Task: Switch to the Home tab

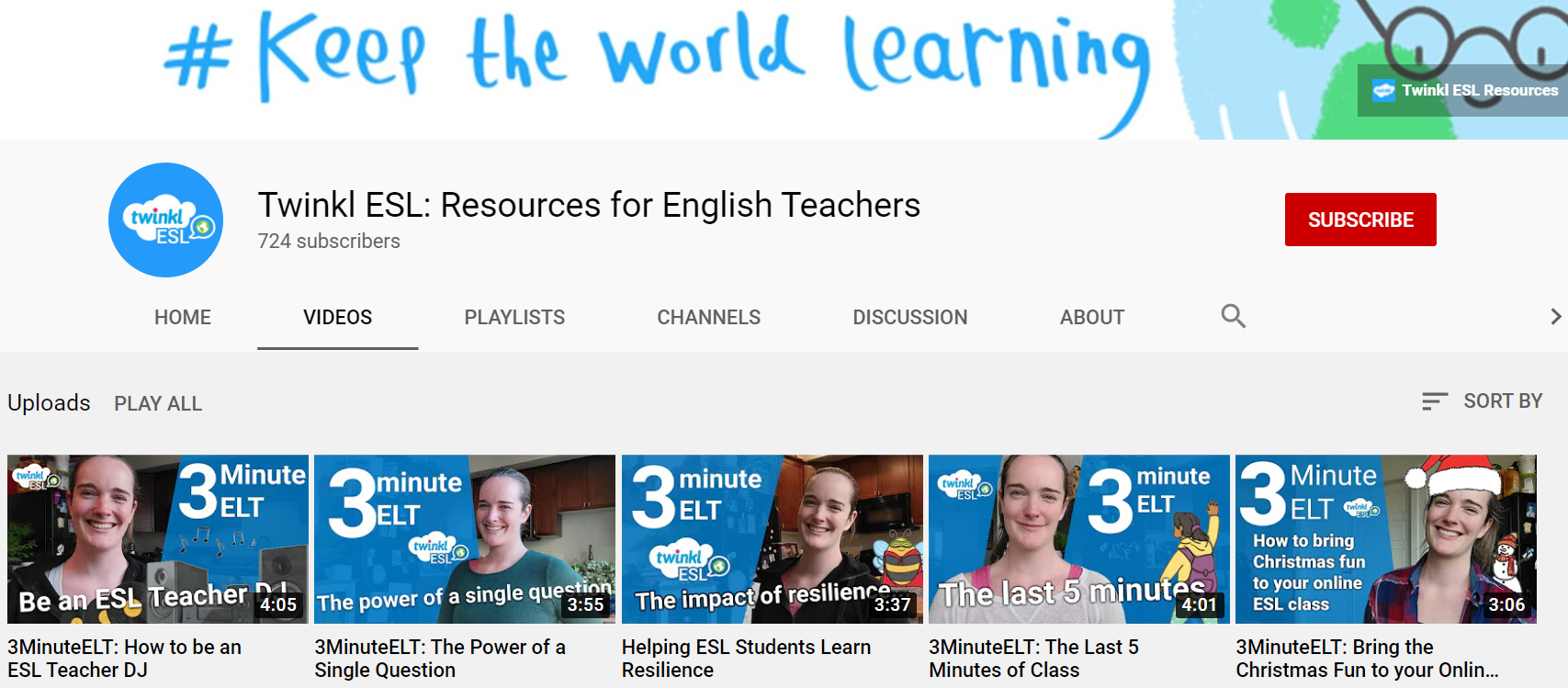Action: tap(183, 318)
